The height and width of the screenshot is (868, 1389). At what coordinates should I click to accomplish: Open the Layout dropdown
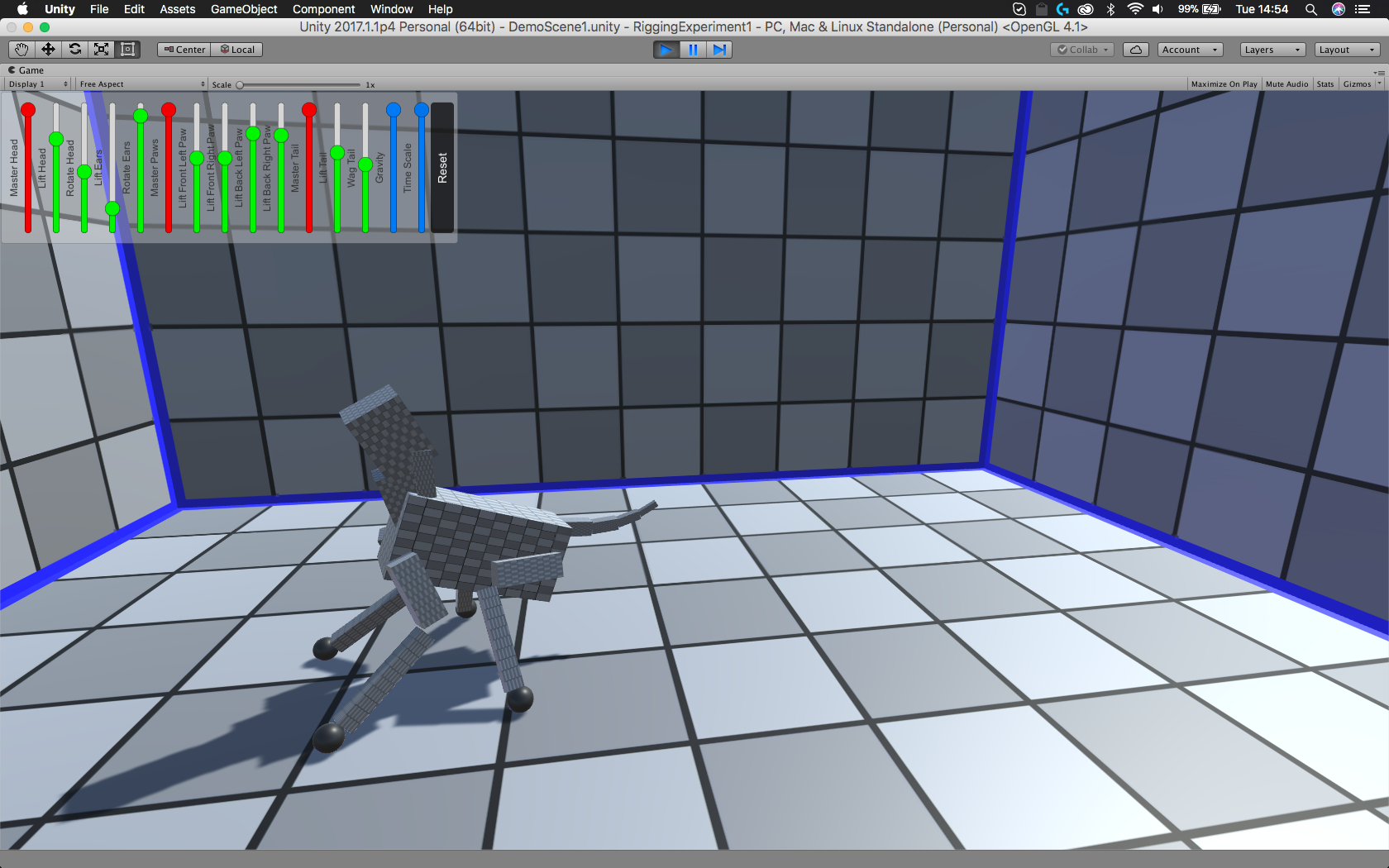click(x=1346, y=50)
